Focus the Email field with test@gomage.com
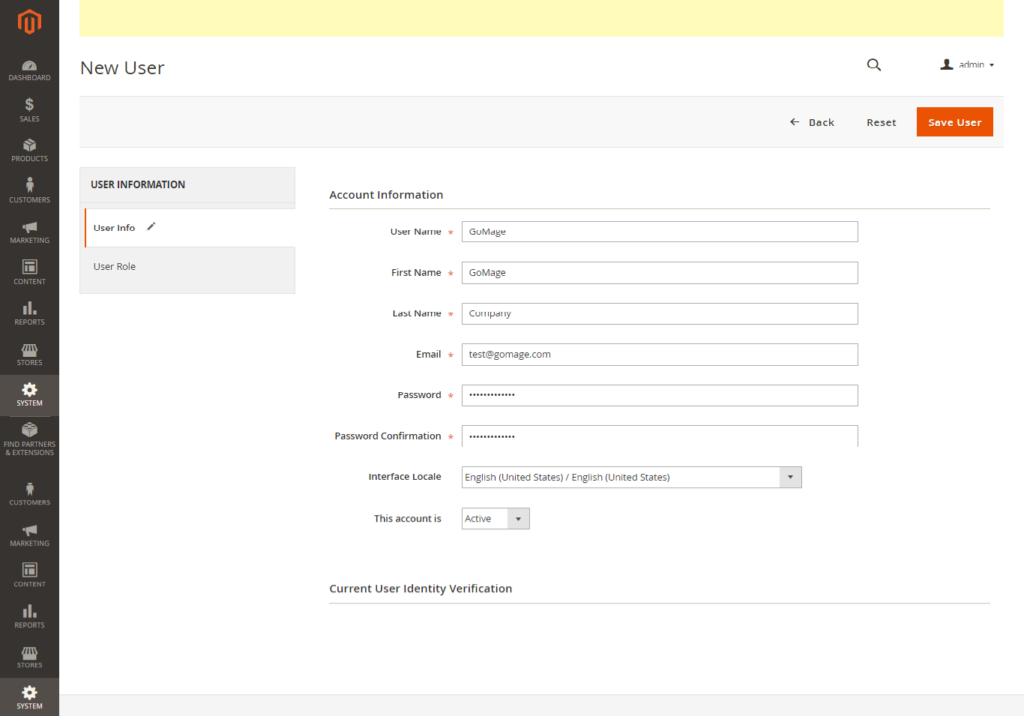Screen dimensions: 1024x716 (660, 354)
